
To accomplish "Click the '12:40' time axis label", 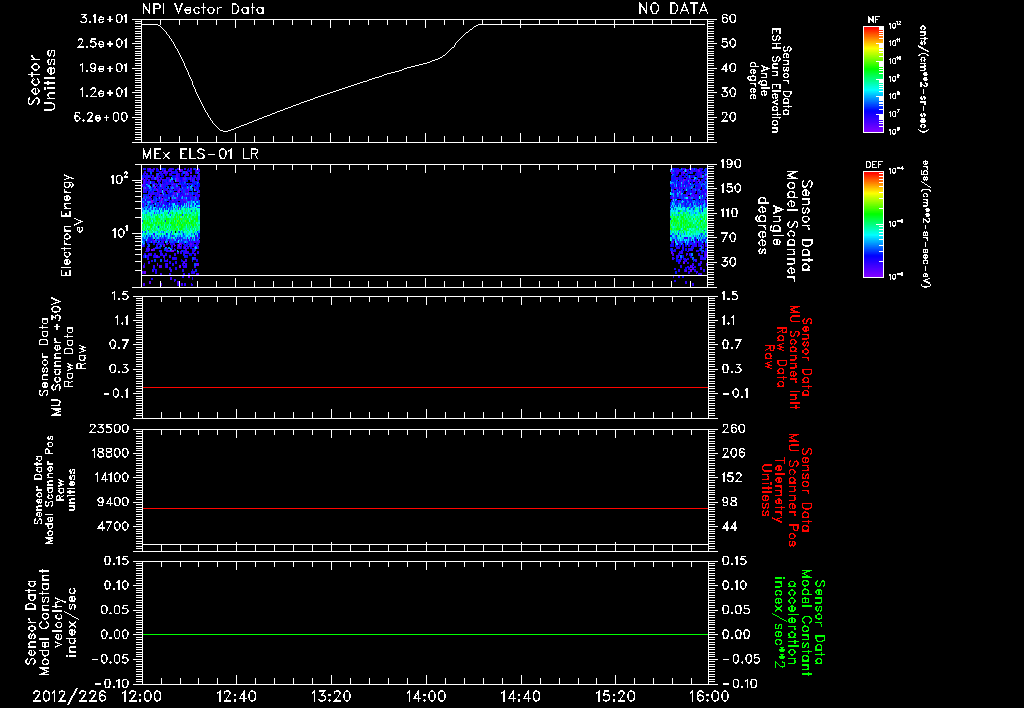I will coord(236,696).
